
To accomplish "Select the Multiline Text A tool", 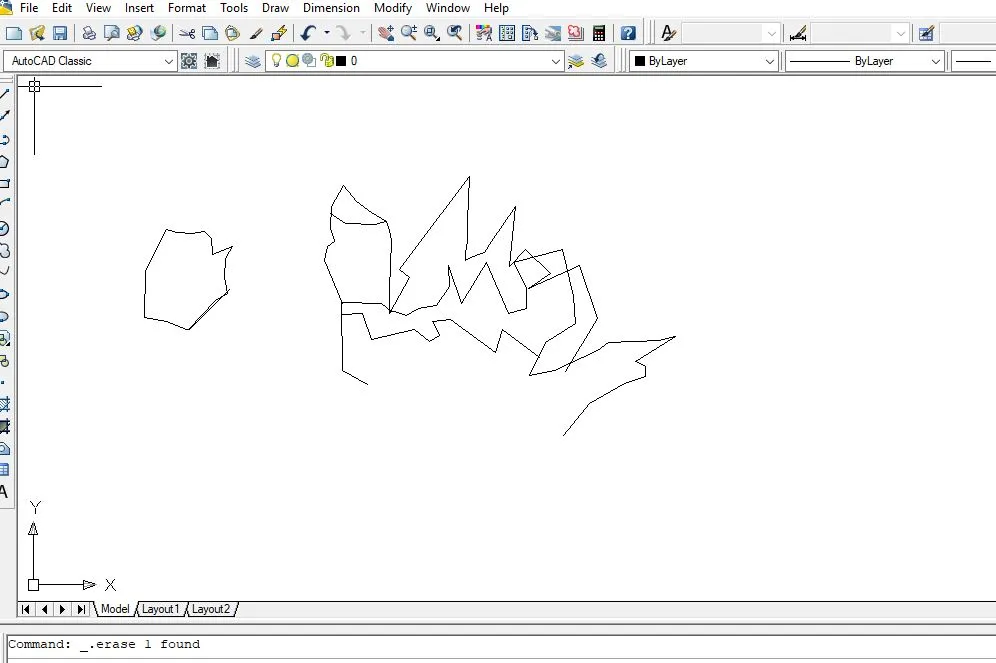I will [x=4, y=492].
